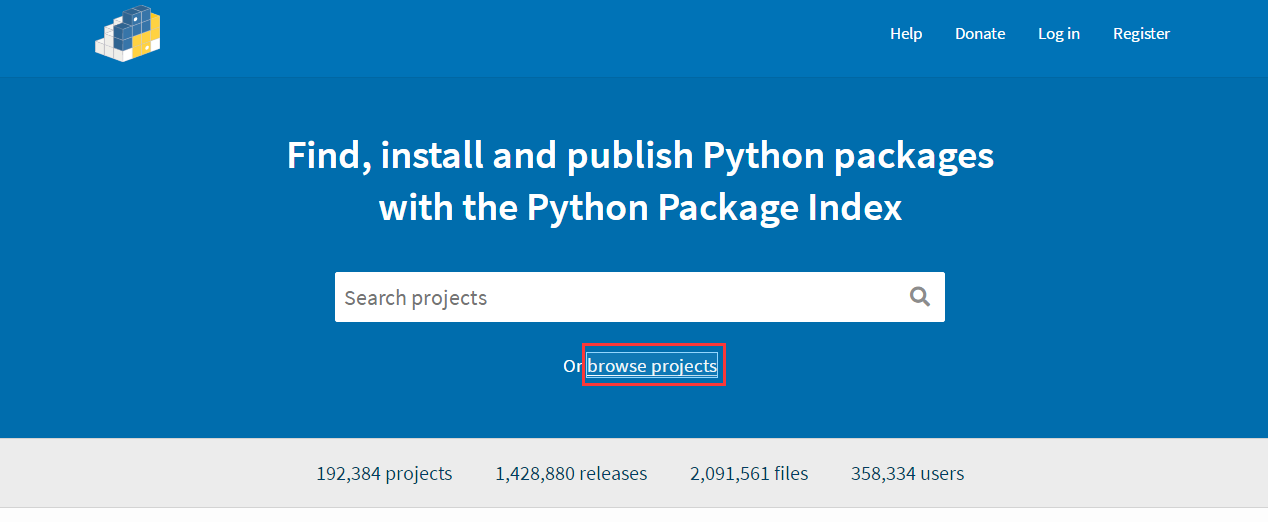Viewport: 1268px width, 522px height.
Task: Go to Log in
Action: pyautogui.click(x=1059, y=34)
